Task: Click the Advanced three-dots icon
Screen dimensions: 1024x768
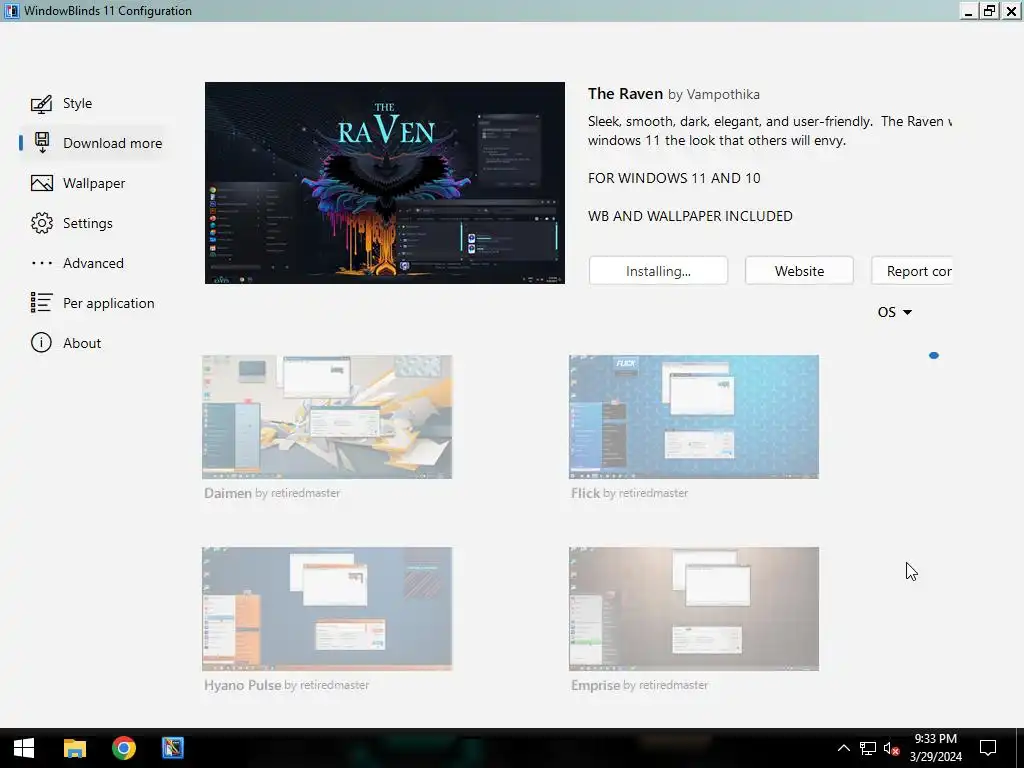Action: pos(42,263)
